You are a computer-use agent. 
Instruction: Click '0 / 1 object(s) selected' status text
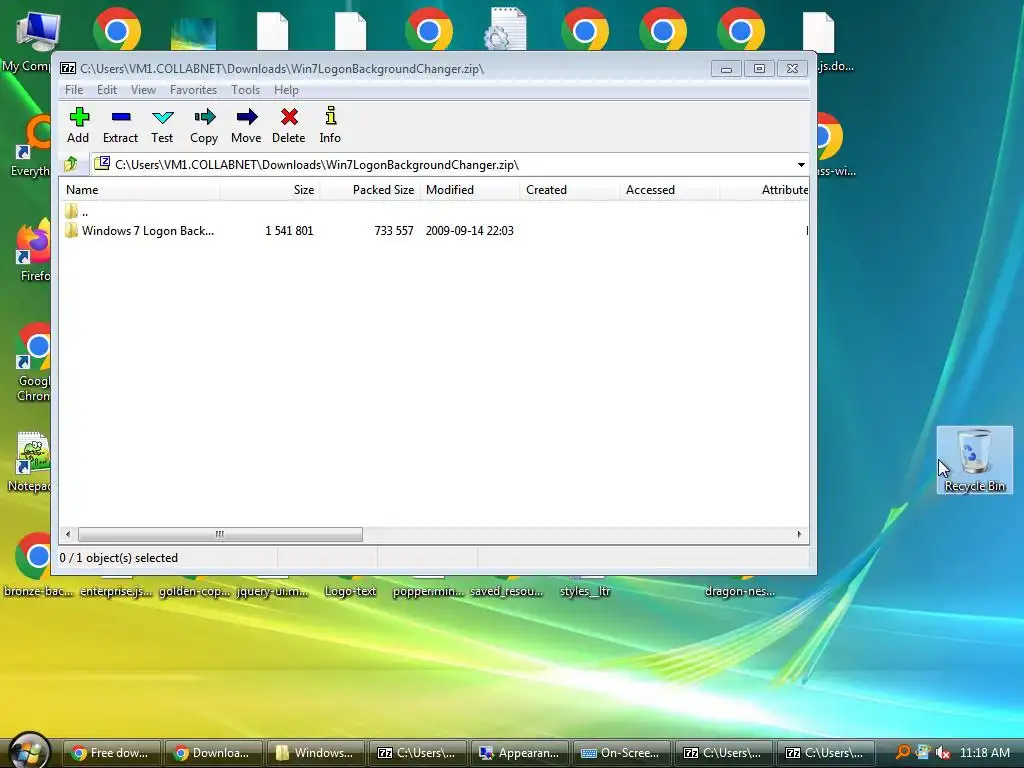click(x=119, y=558)
